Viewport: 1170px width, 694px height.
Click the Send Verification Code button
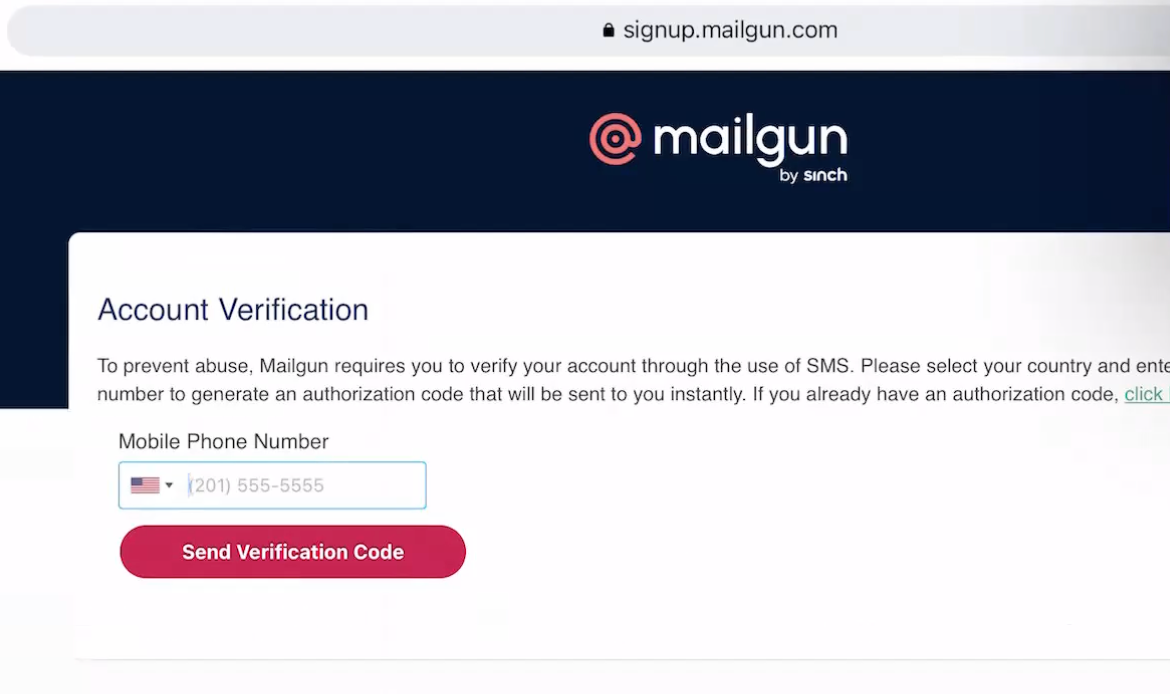point(292,551)
